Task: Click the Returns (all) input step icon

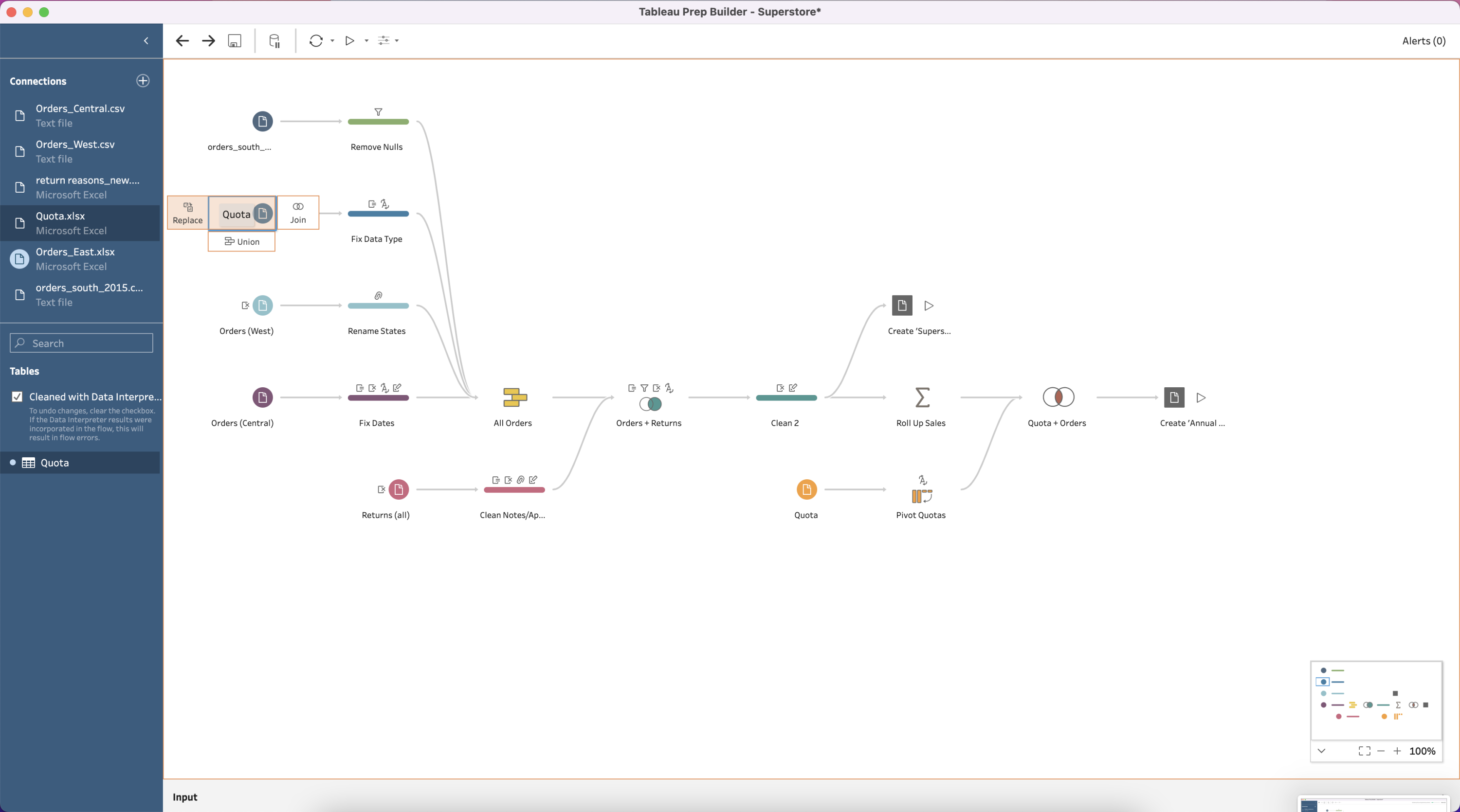Action: click(x=399, y=489)
